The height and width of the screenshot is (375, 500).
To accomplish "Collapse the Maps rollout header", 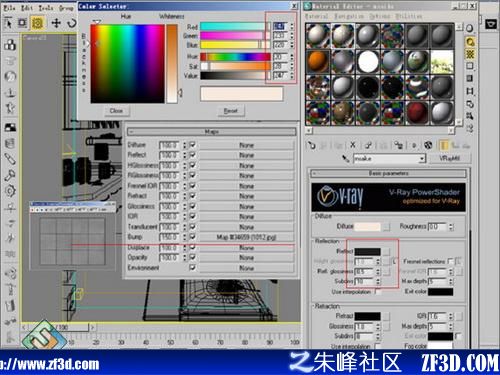I will (x=211, y=132).
